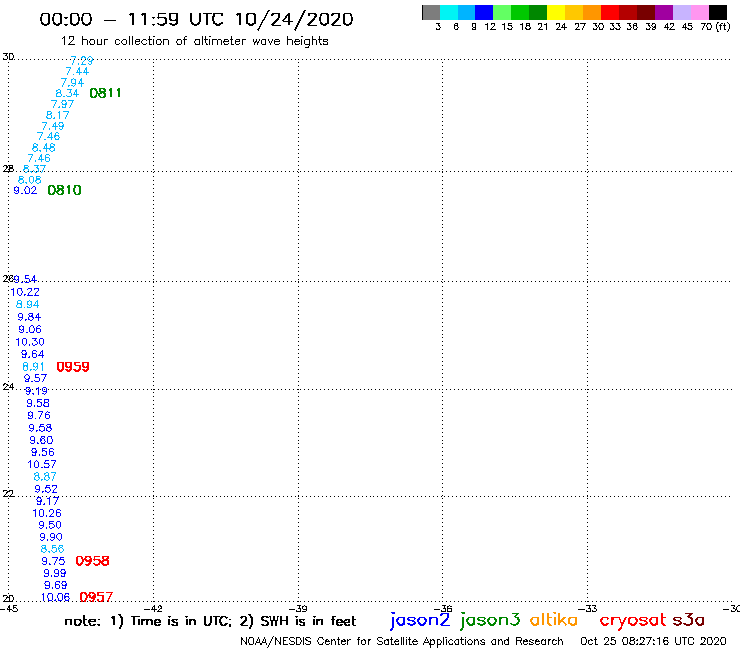Click the lavender swatch in the color bar
Screen dimensions: 740x650
tap(681, 12)
